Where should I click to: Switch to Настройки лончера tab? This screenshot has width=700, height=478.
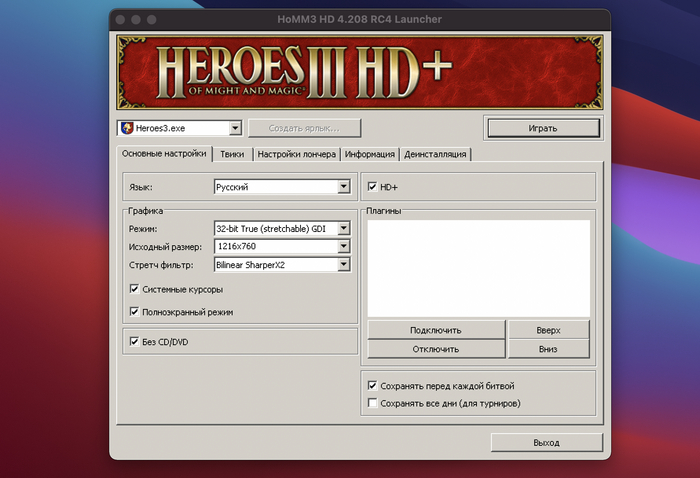click(x=296, y=154)
